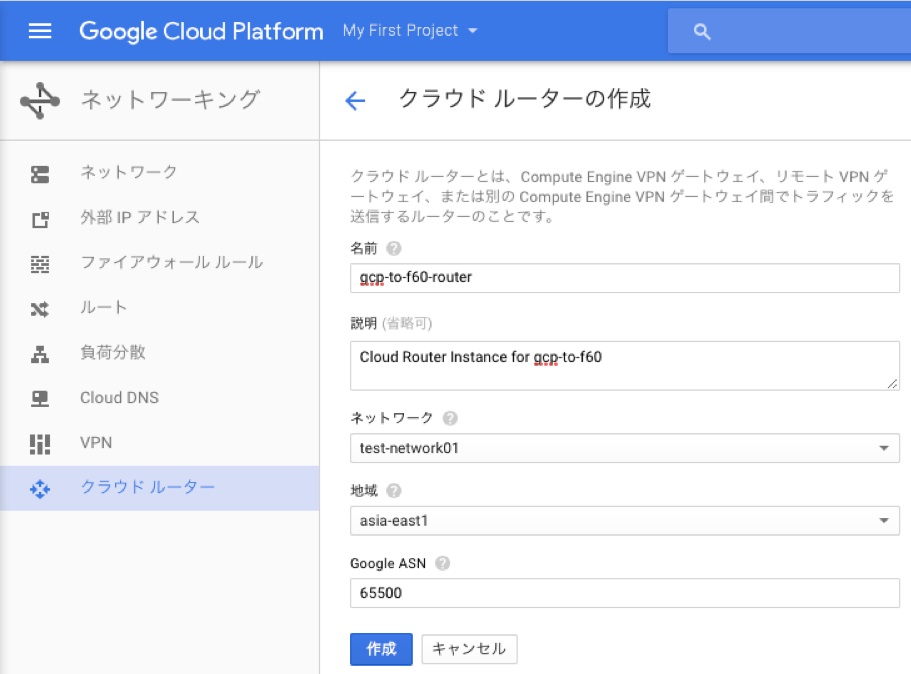Click the search magnifier icon
This screenshot has width=911, height=674.
coord(702,32)
